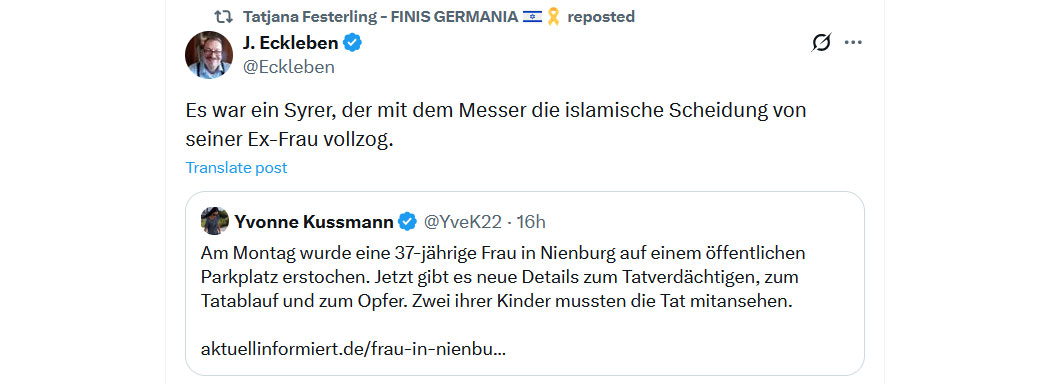Open Yvonne Kussmann's small avatar
Image resolution: width=1050 pixels, height=384 pixels.
[214, 220]
